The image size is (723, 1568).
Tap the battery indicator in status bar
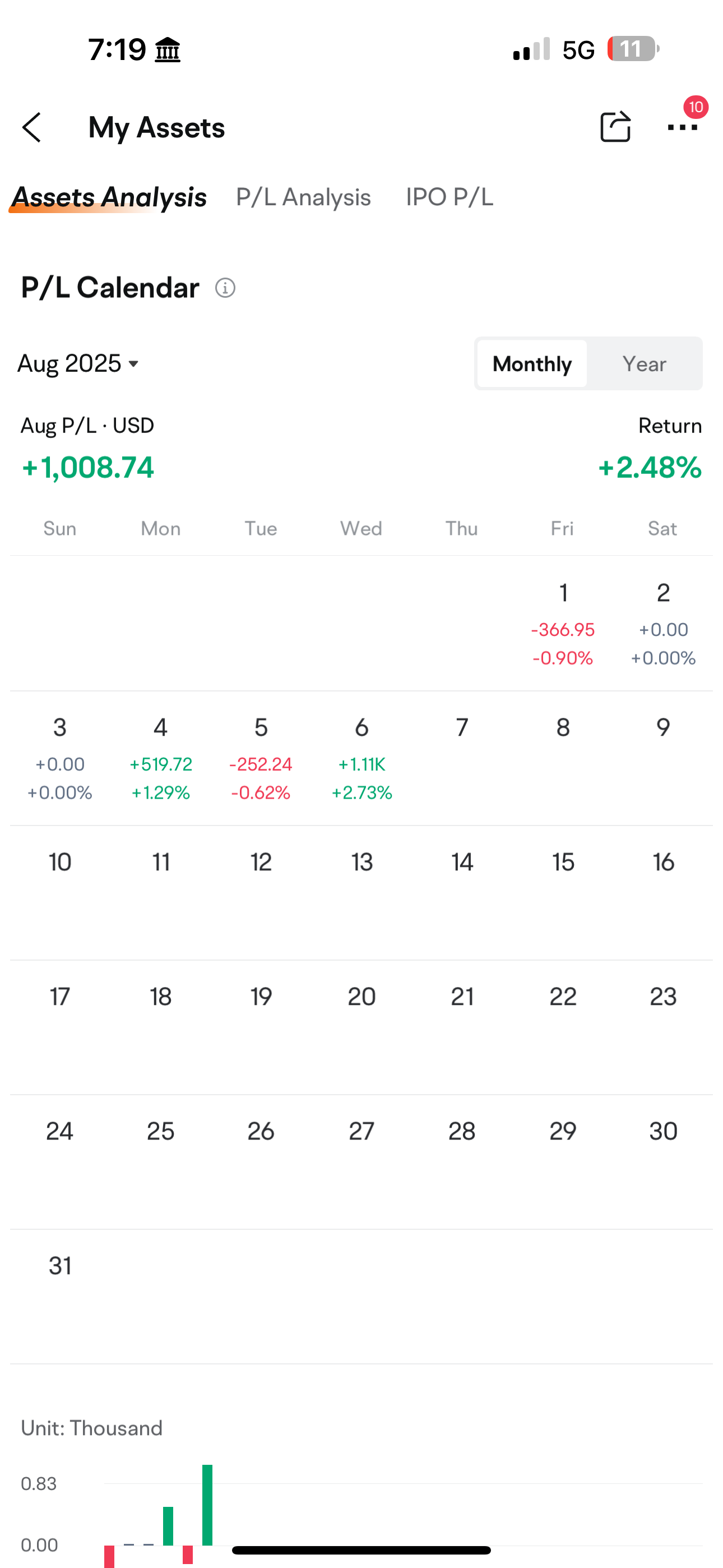tap(633, 49)
